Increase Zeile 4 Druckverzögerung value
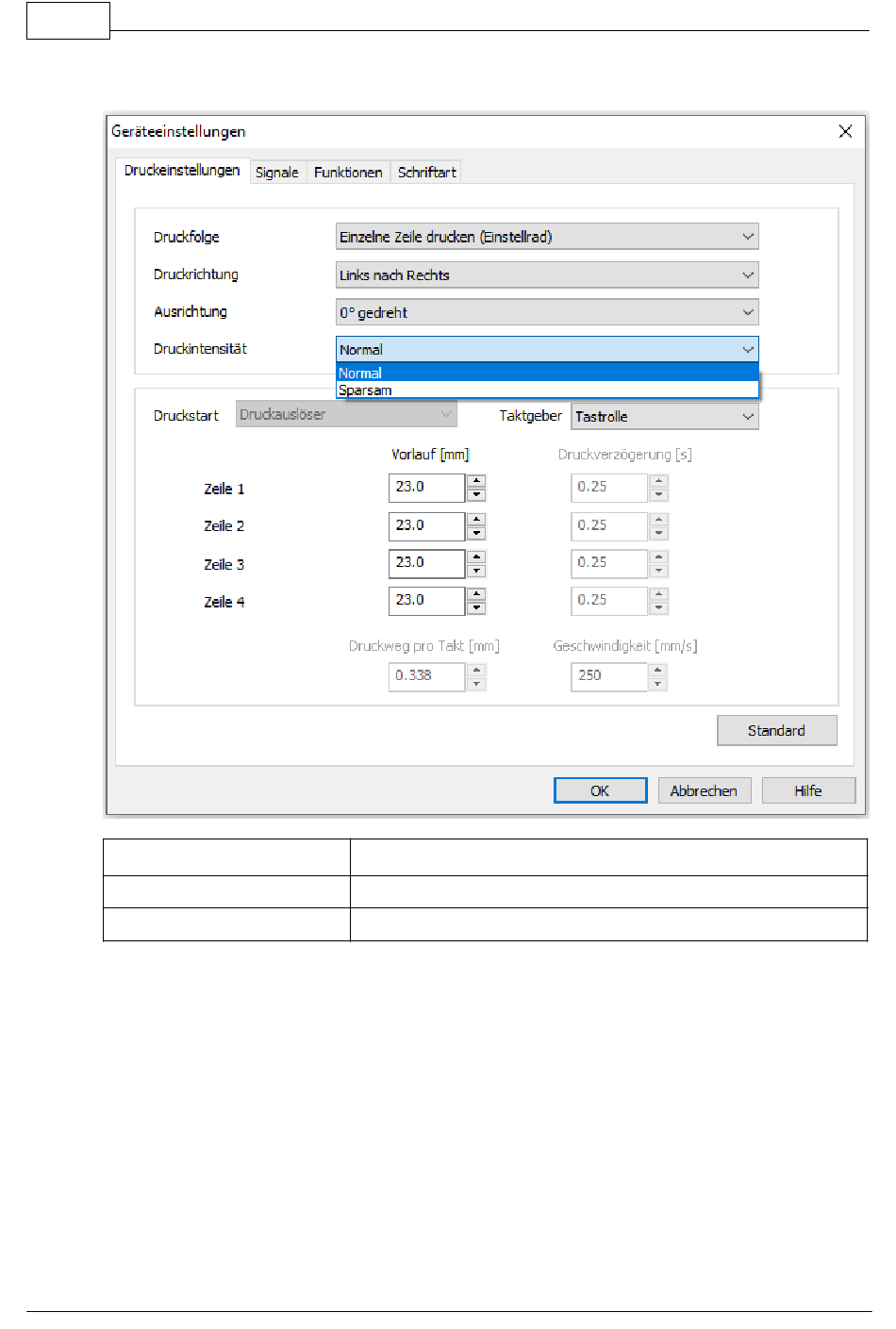Image resolution: width=896 pixels, height=1329 pixels. pyautogui.click(x=658, y=594)
